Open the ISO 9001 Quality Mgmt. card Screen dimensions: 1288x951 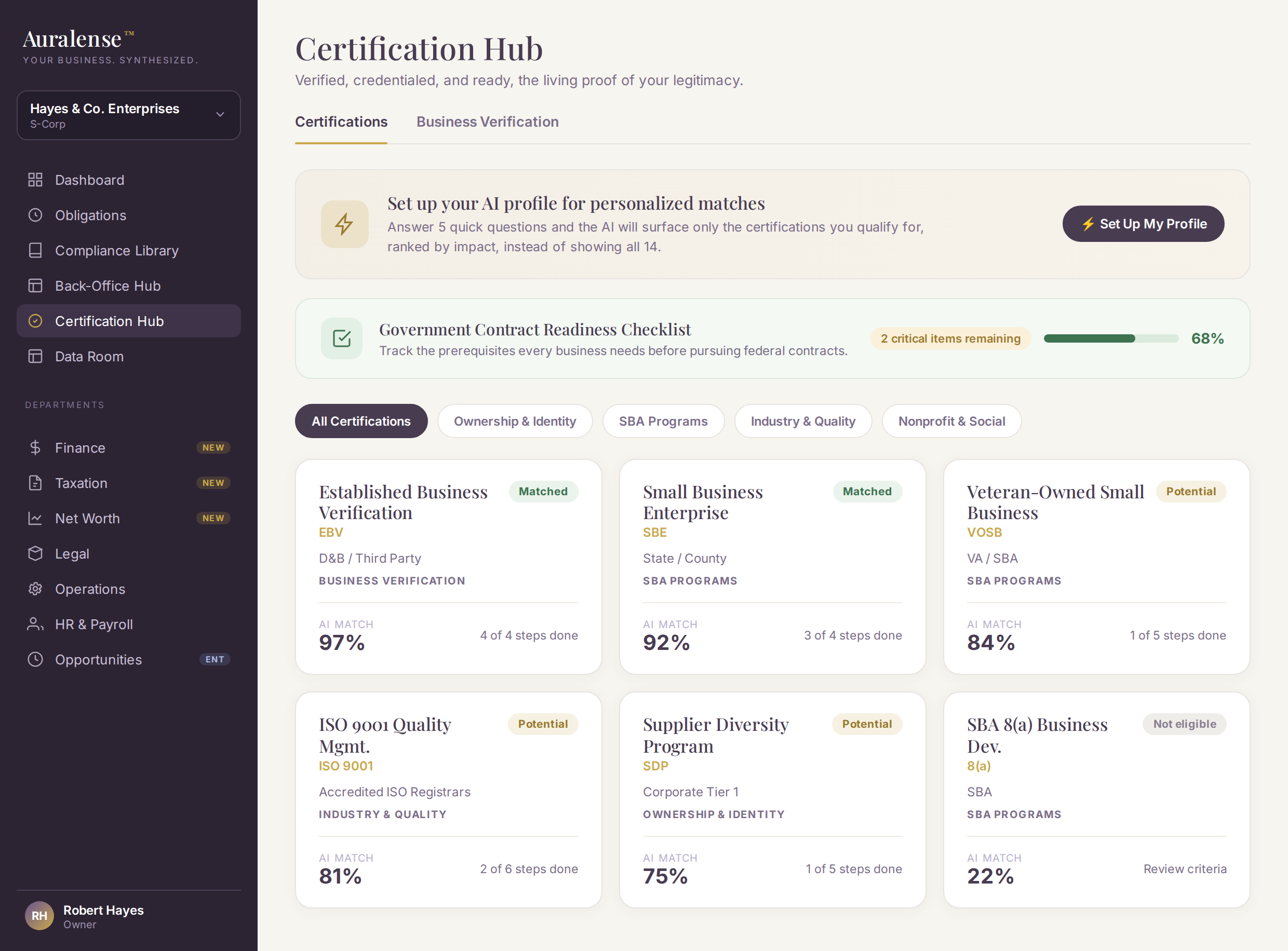pyautogui.click(x=448, y=800)
